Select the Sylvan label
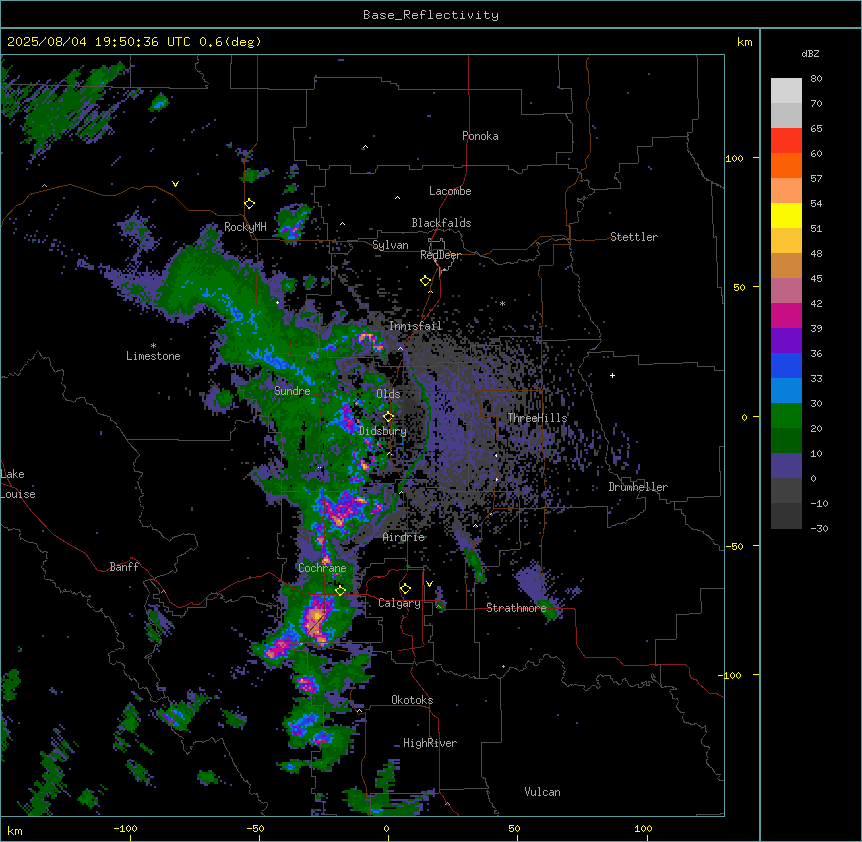Image resolution: width=862 pixels, height=842 pixels. 390,245
